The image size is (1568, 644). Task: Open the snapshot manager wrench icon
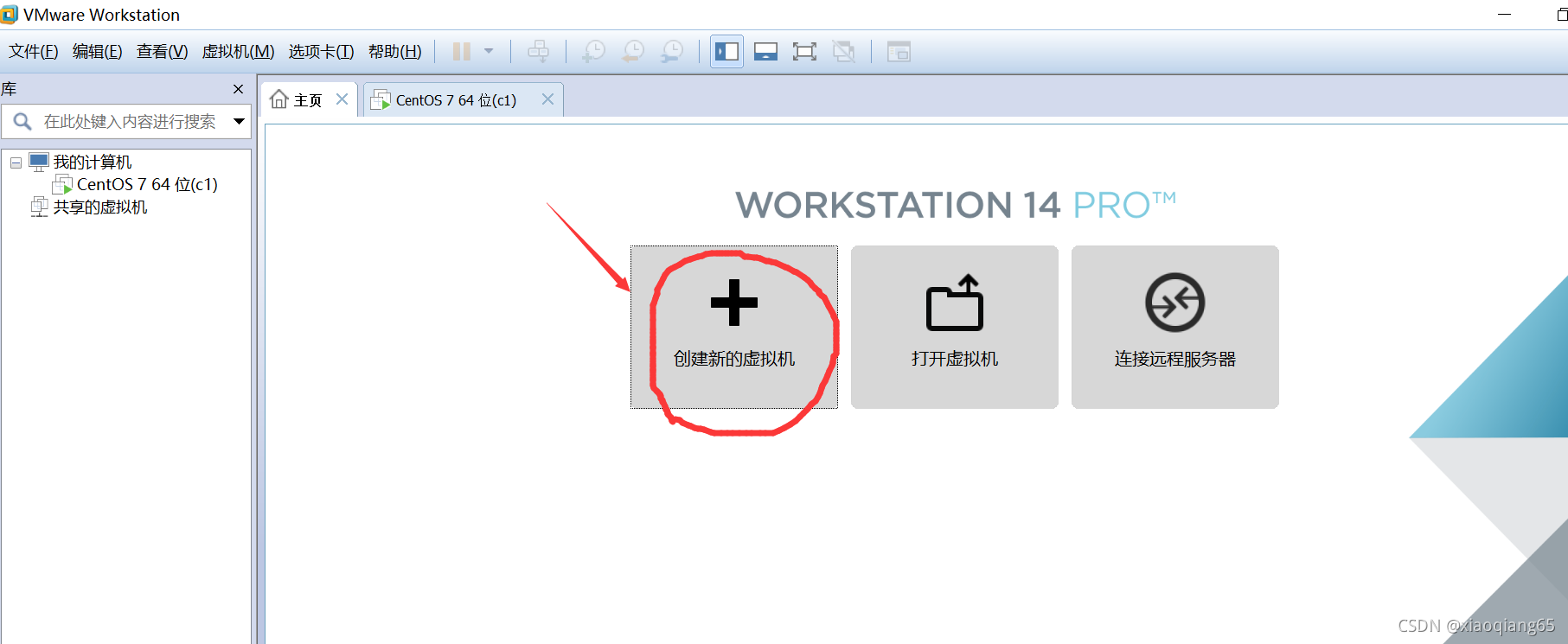click(672, 52)
